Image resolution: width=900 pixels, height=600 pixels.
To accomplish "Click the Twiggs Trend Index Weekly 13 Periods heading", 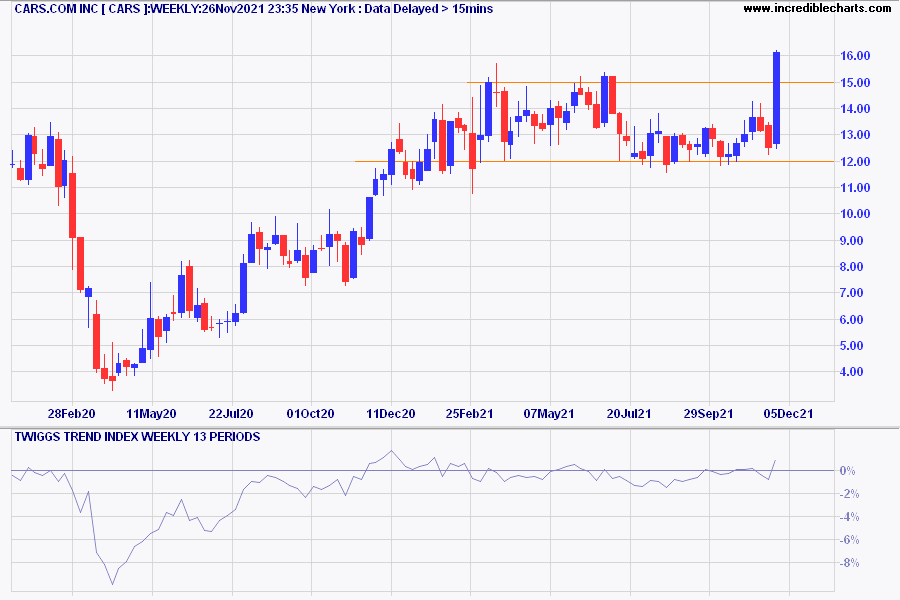I will click(x=137, y=437).
